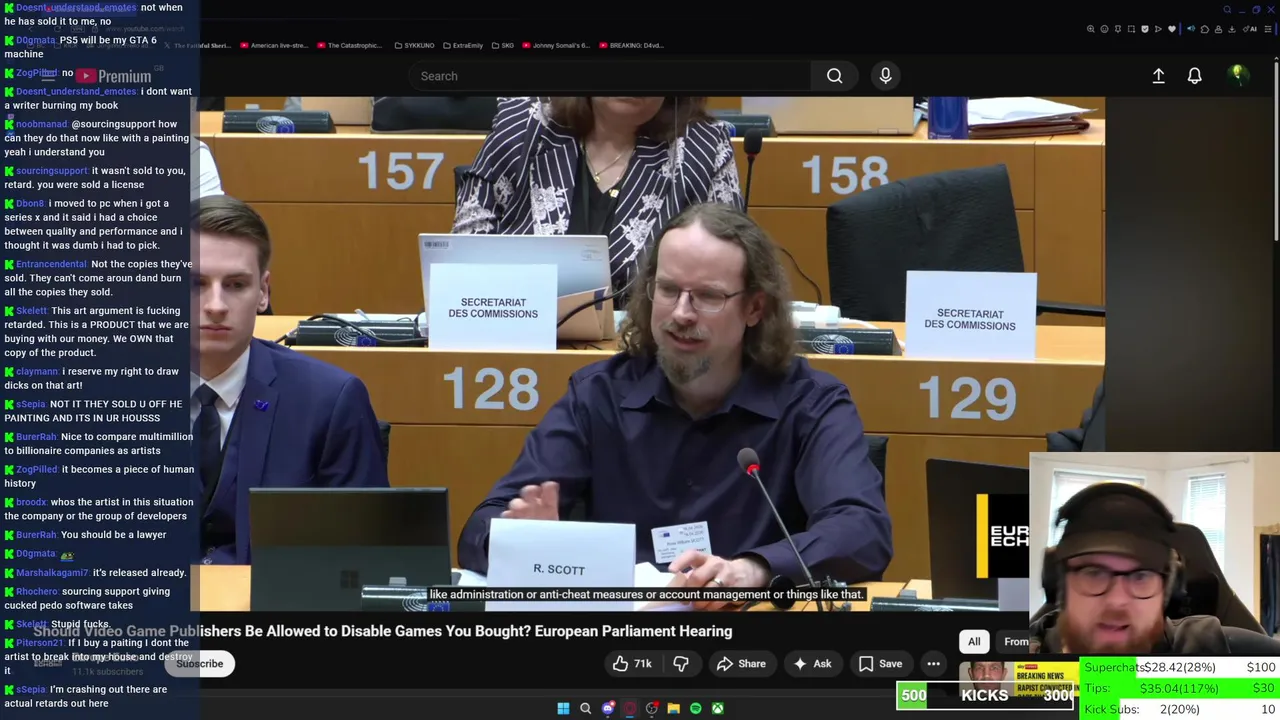
Task: Dislike the video with thumbs-down icon
Action: (x=681, y=664)
